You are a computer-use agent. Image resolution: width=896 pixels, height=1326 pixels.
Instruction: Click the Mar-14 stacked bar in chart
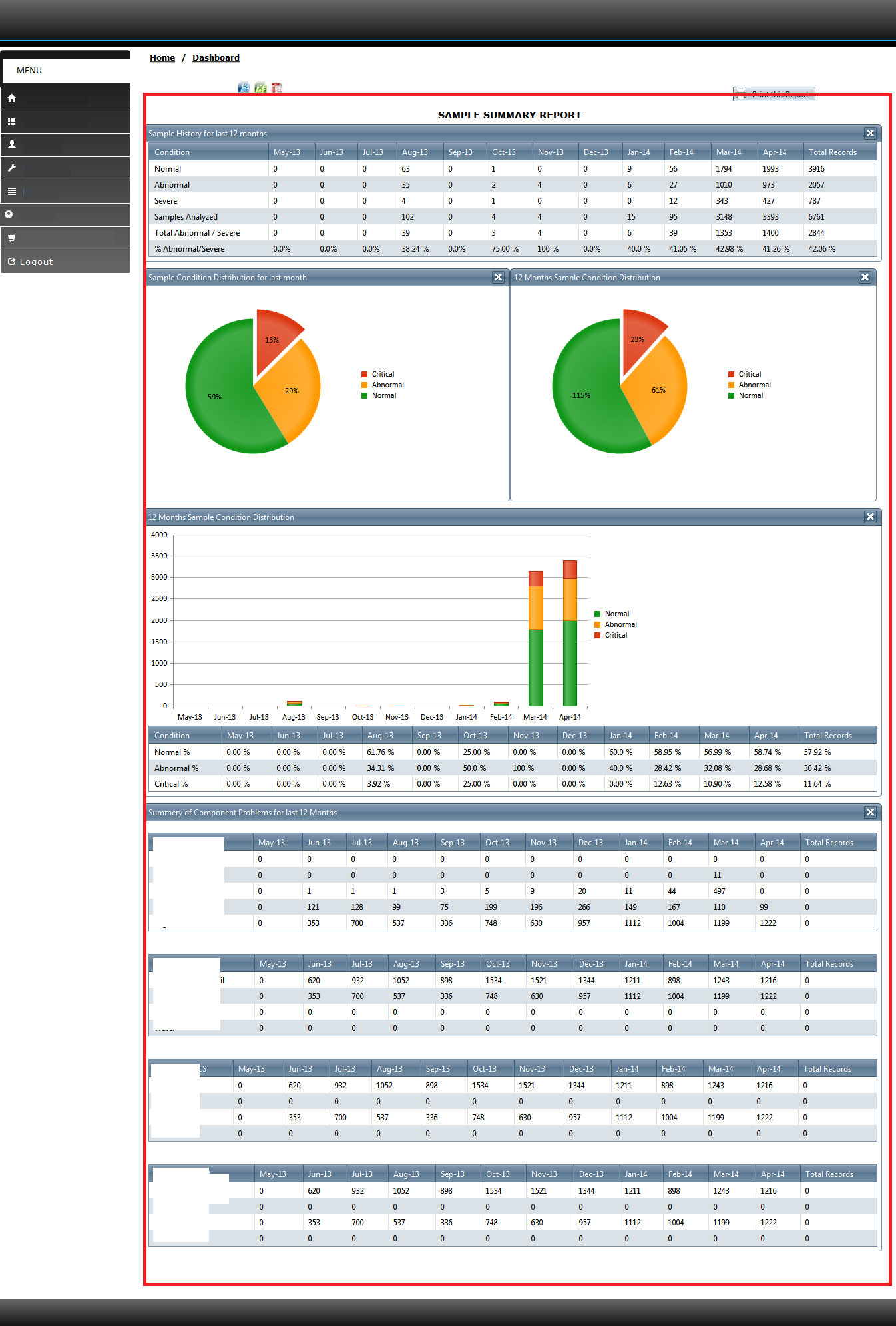click(535, 638)
